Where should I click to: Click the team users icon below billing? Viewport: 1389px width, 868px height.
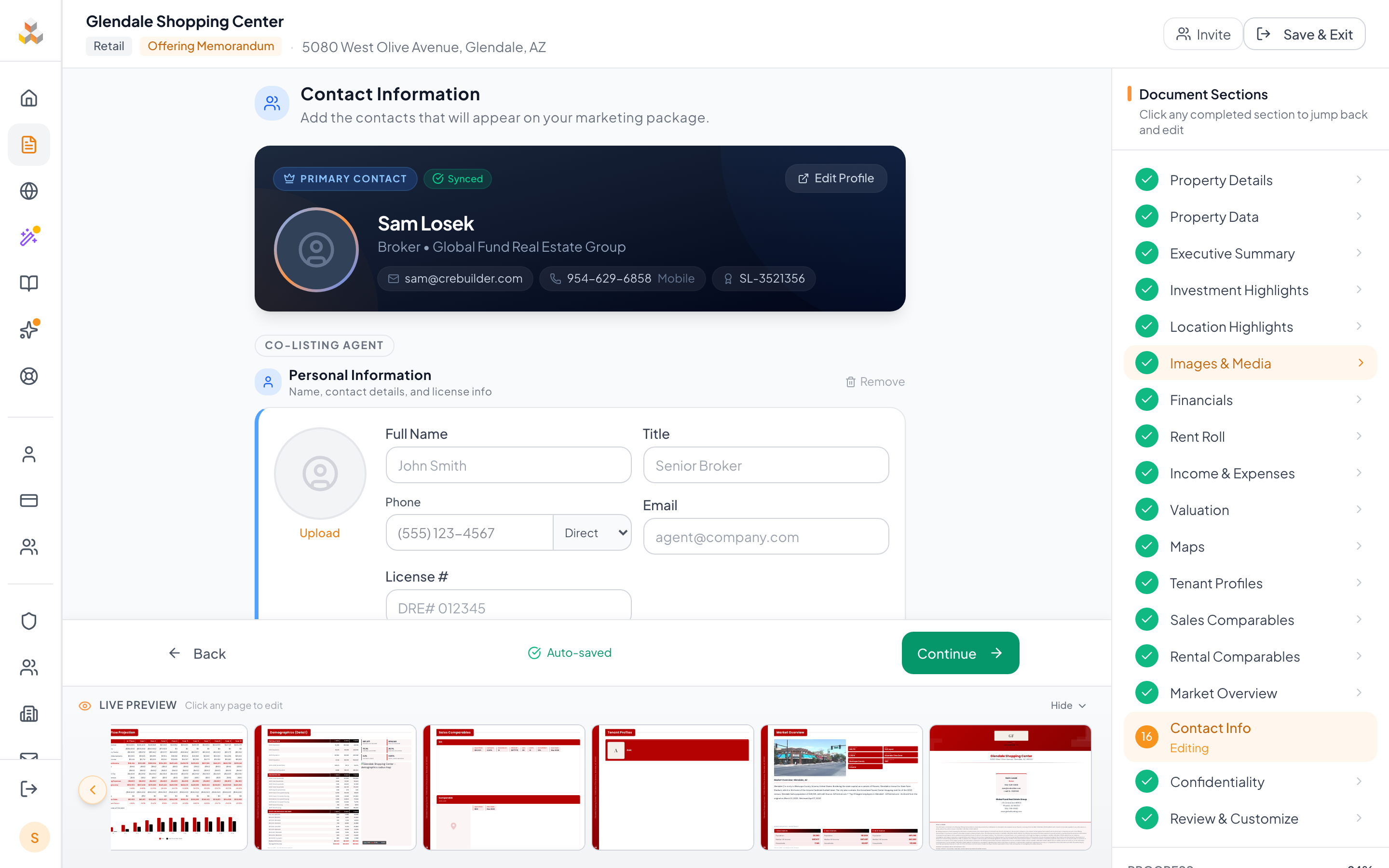point(29,547)
